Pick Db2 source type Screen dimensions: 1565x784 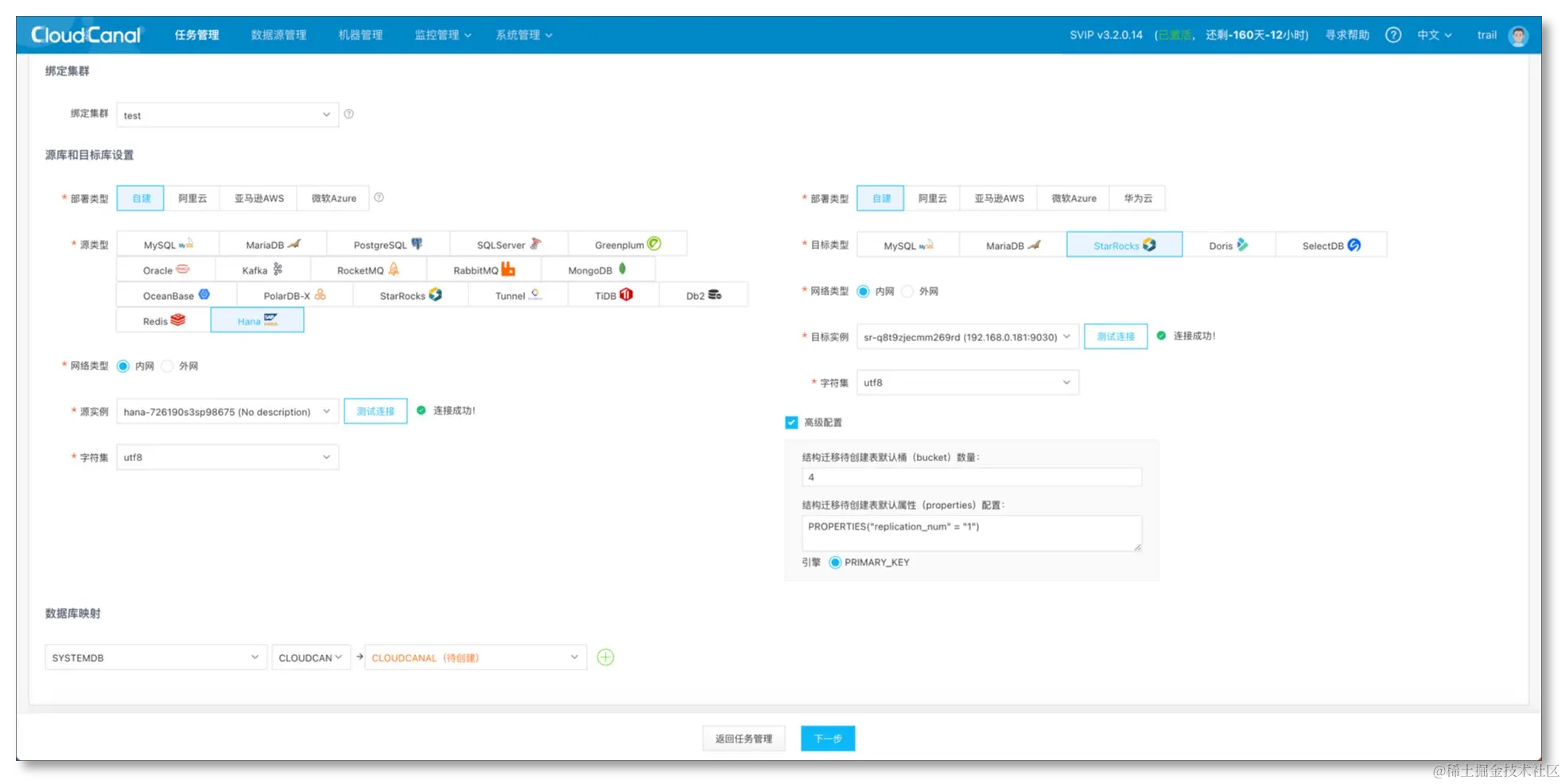(703, 295)
